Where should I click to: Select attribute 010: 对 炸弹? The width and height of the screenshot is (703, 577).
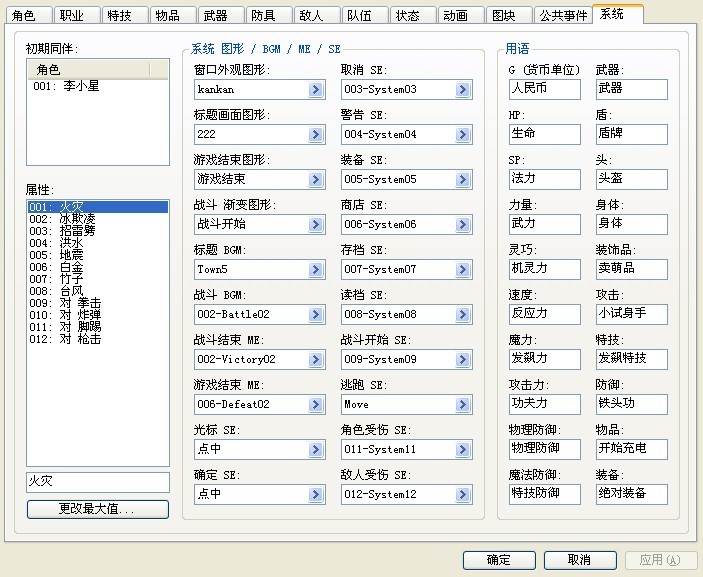(x=98, y=315)
